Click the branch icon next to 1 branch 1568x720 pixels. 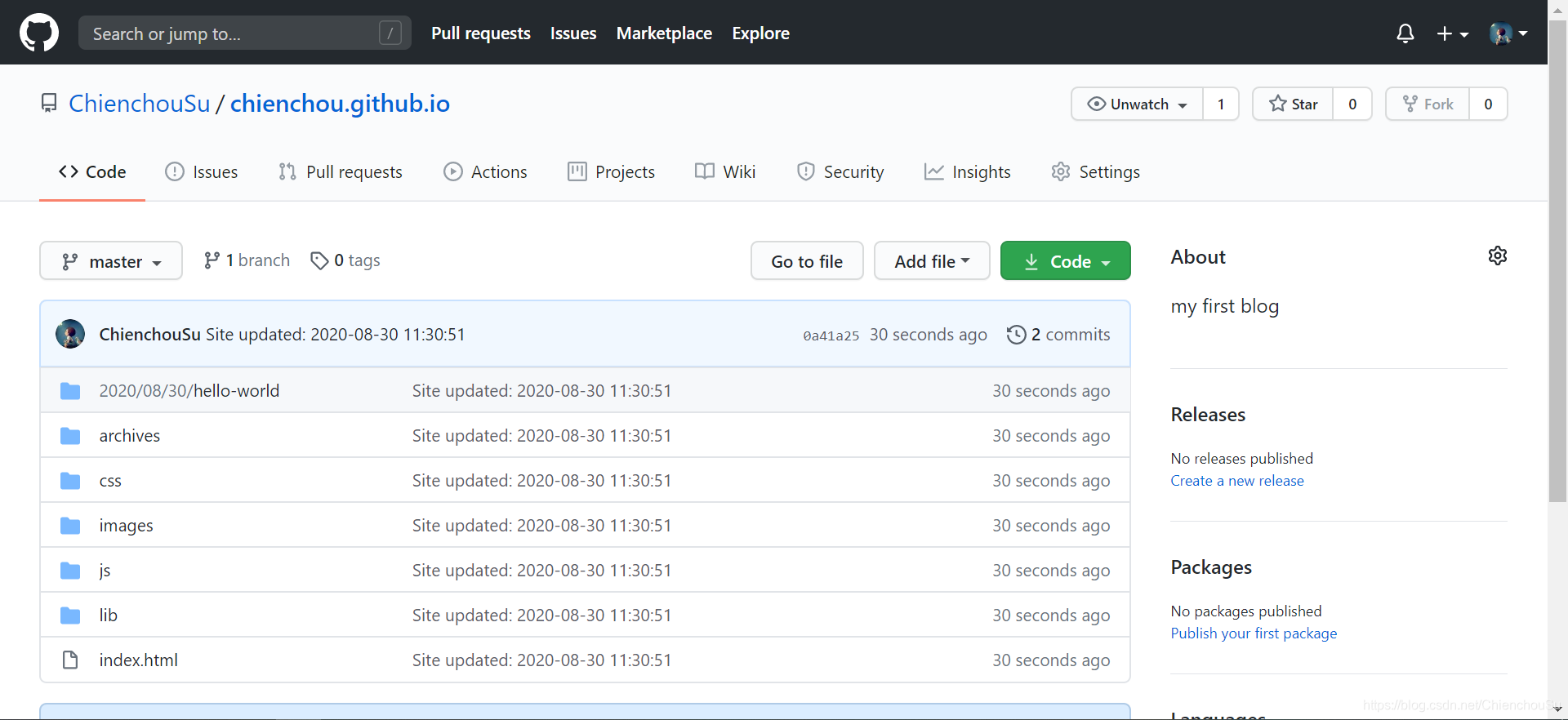212,260
